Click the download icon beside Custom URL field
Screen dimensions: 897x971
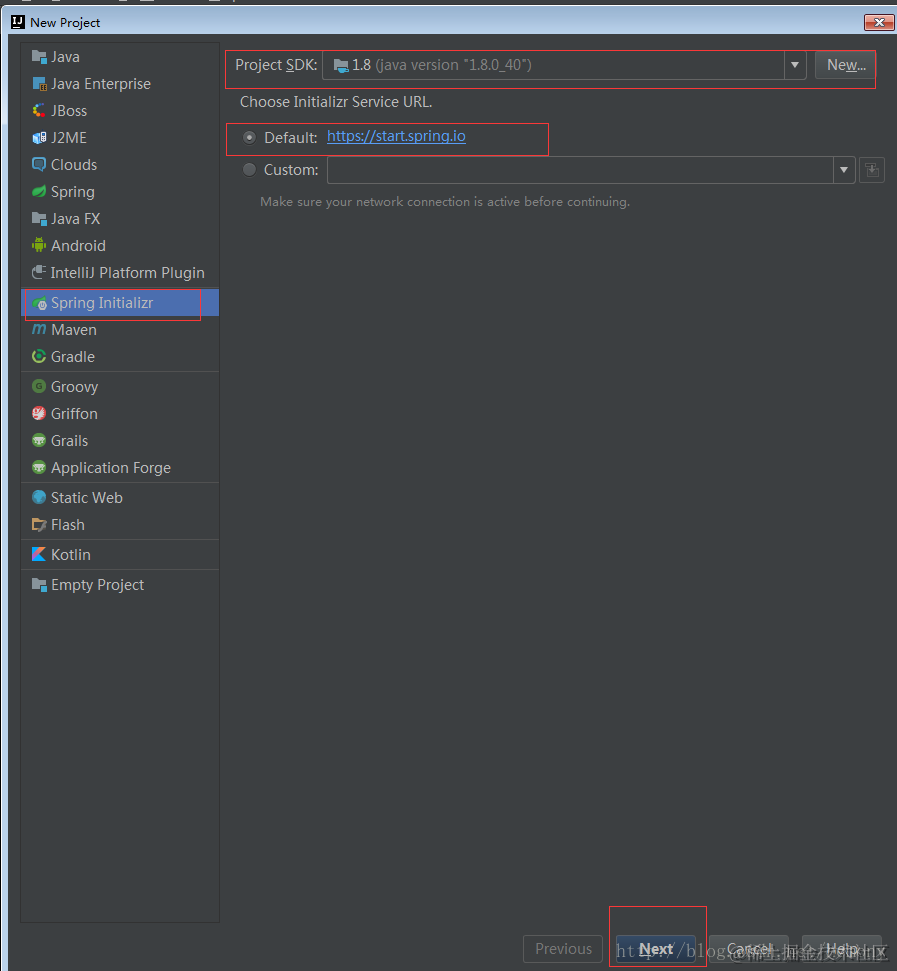pyautogui.click(x=872, y=170)
